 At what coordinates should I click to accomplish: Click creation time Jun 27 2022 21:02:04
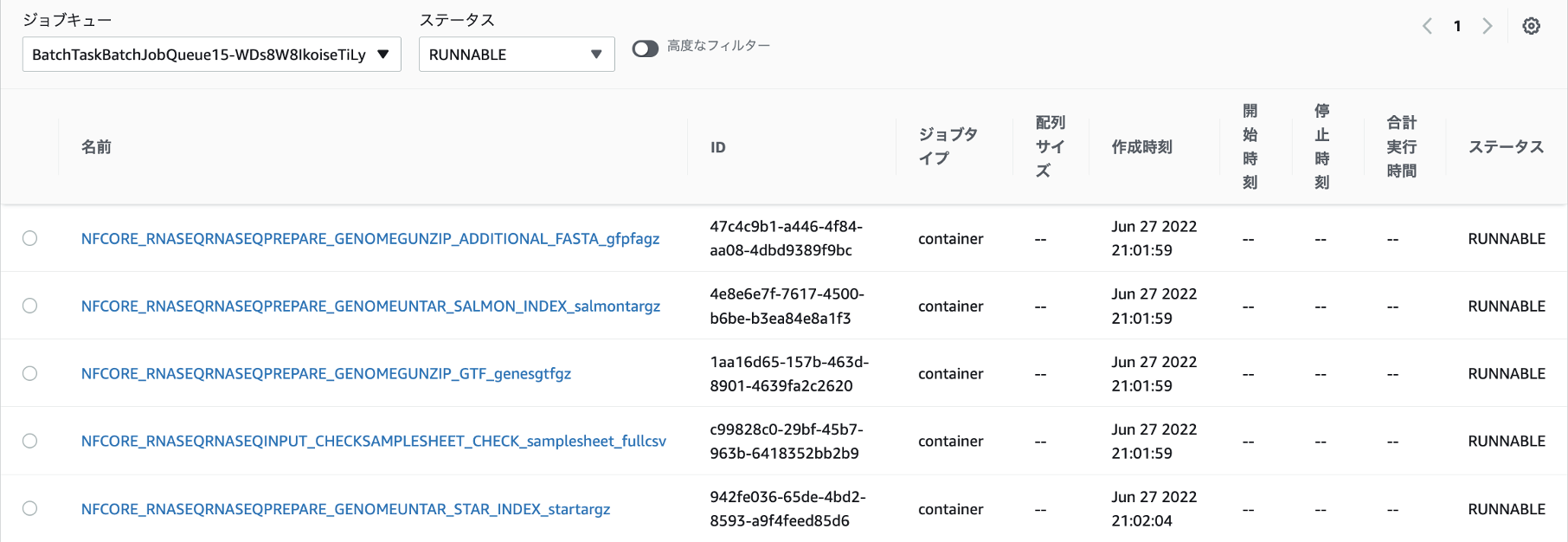1154,508
